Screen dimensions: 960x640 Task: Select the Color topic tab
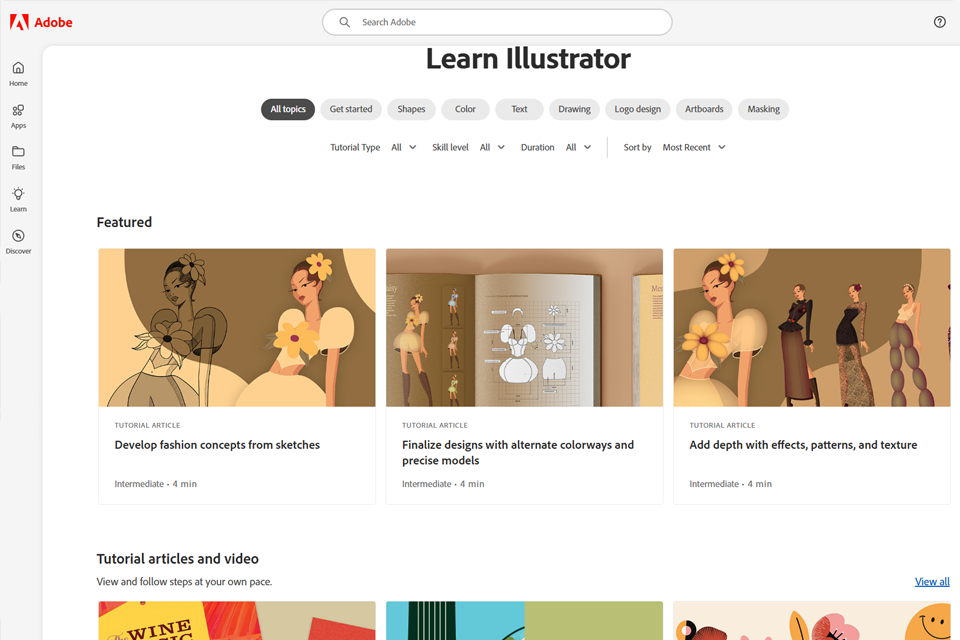(x=465, y=109)
